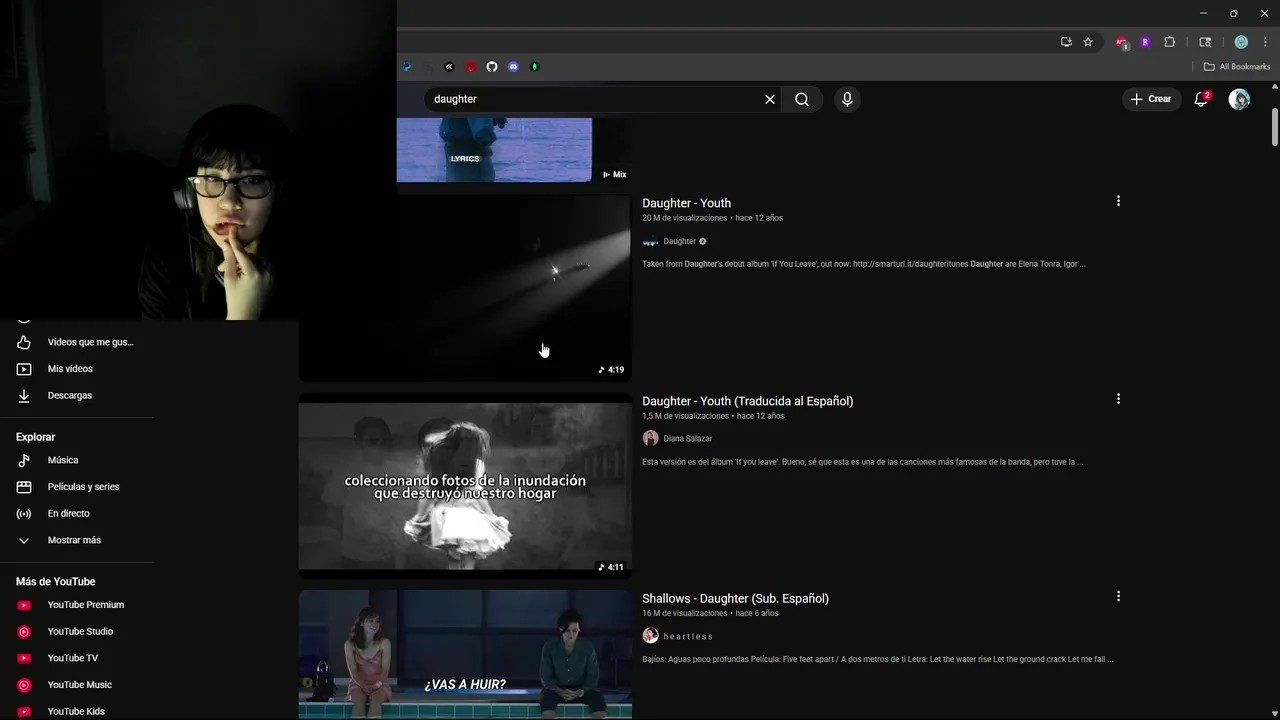Expand Mostrar más in Explorar section
This screenshot has width=1280, height=720.
pos(74,540)
